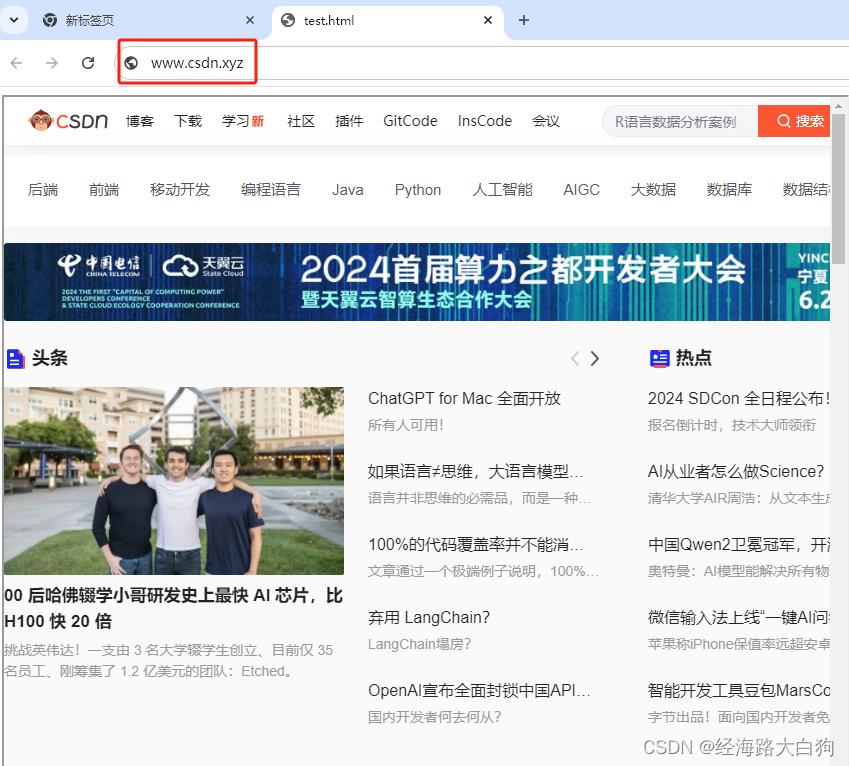The width and height of the screenshot is (849, 766).
Task: Select the 数据库 category
Action: [x=729, y=189]
